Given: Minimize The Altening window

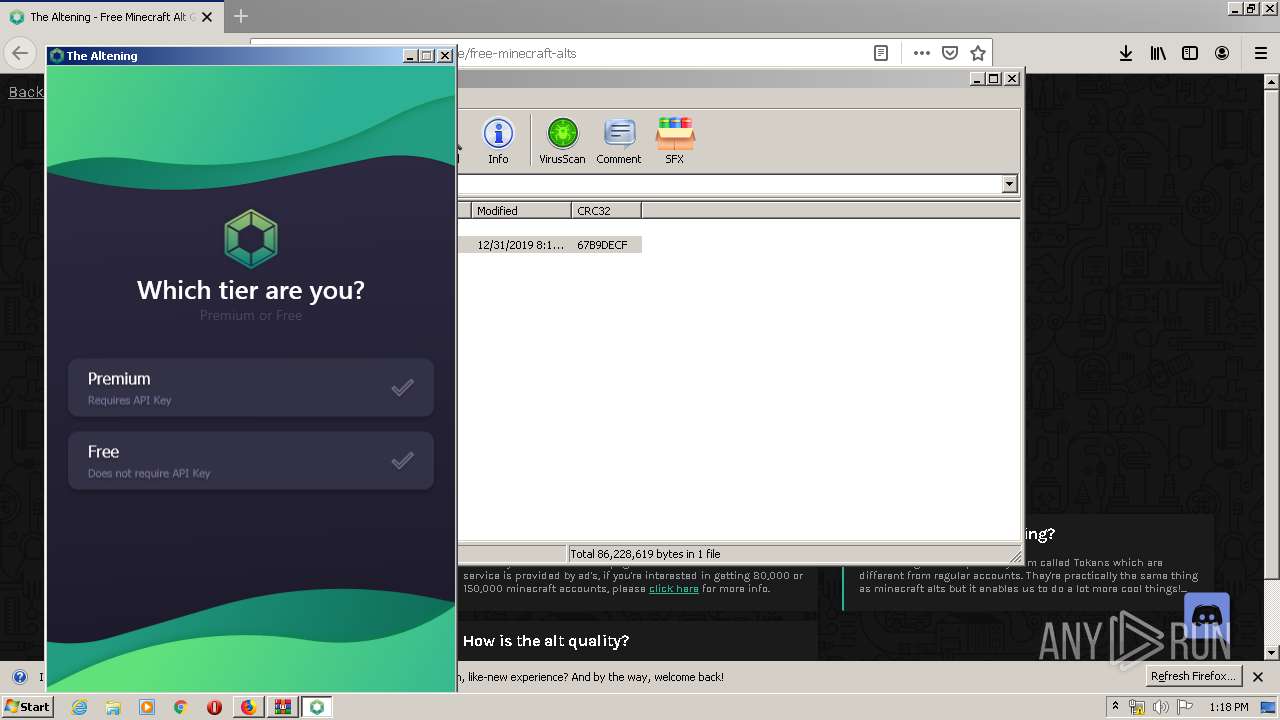Looking at the screenshot, I should (x=410, y=56).
